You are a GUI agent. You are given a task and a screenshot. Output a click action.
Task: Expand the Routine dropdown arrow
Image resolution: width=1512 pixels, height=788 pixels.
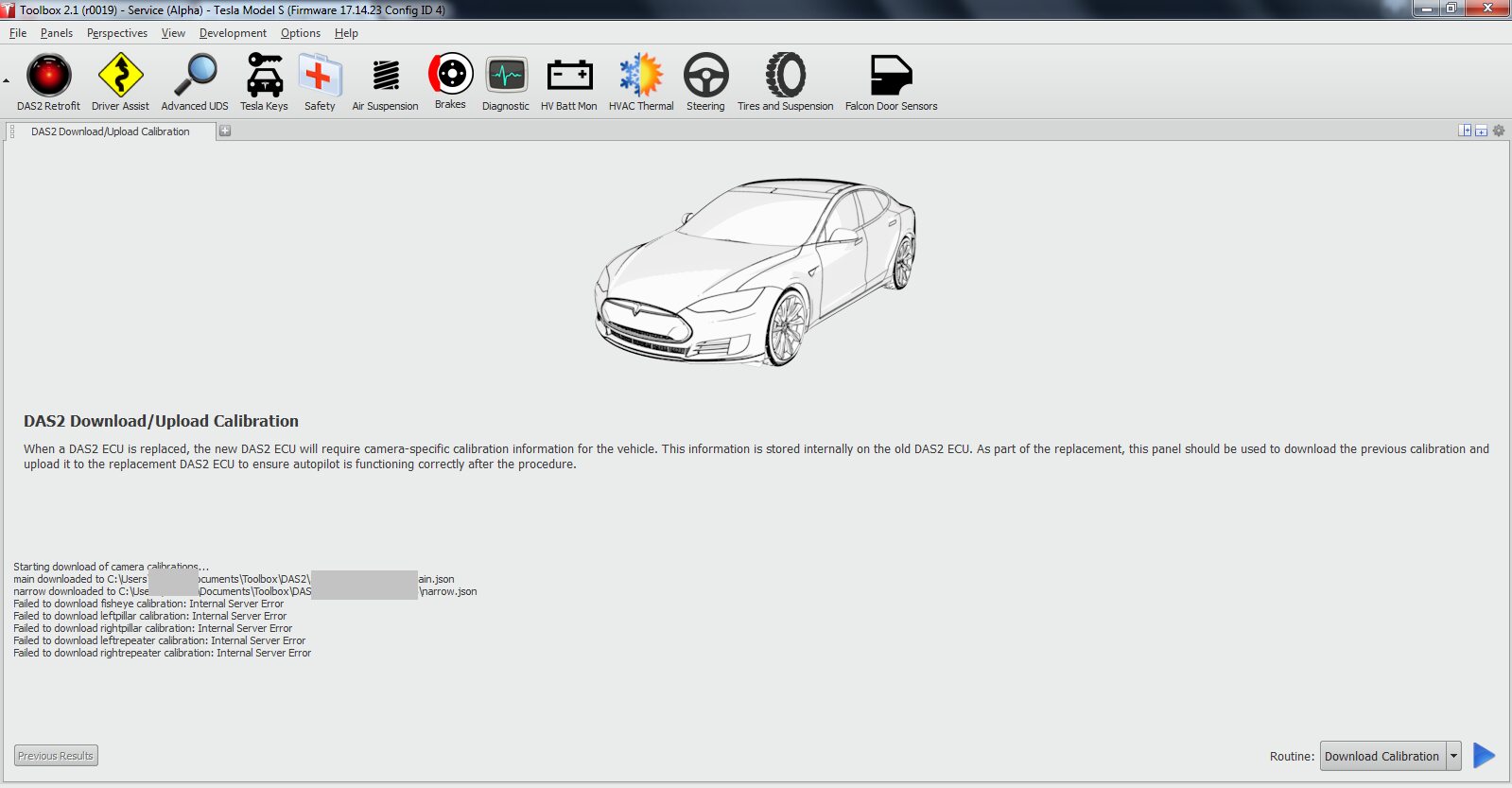click(1453, 756)
